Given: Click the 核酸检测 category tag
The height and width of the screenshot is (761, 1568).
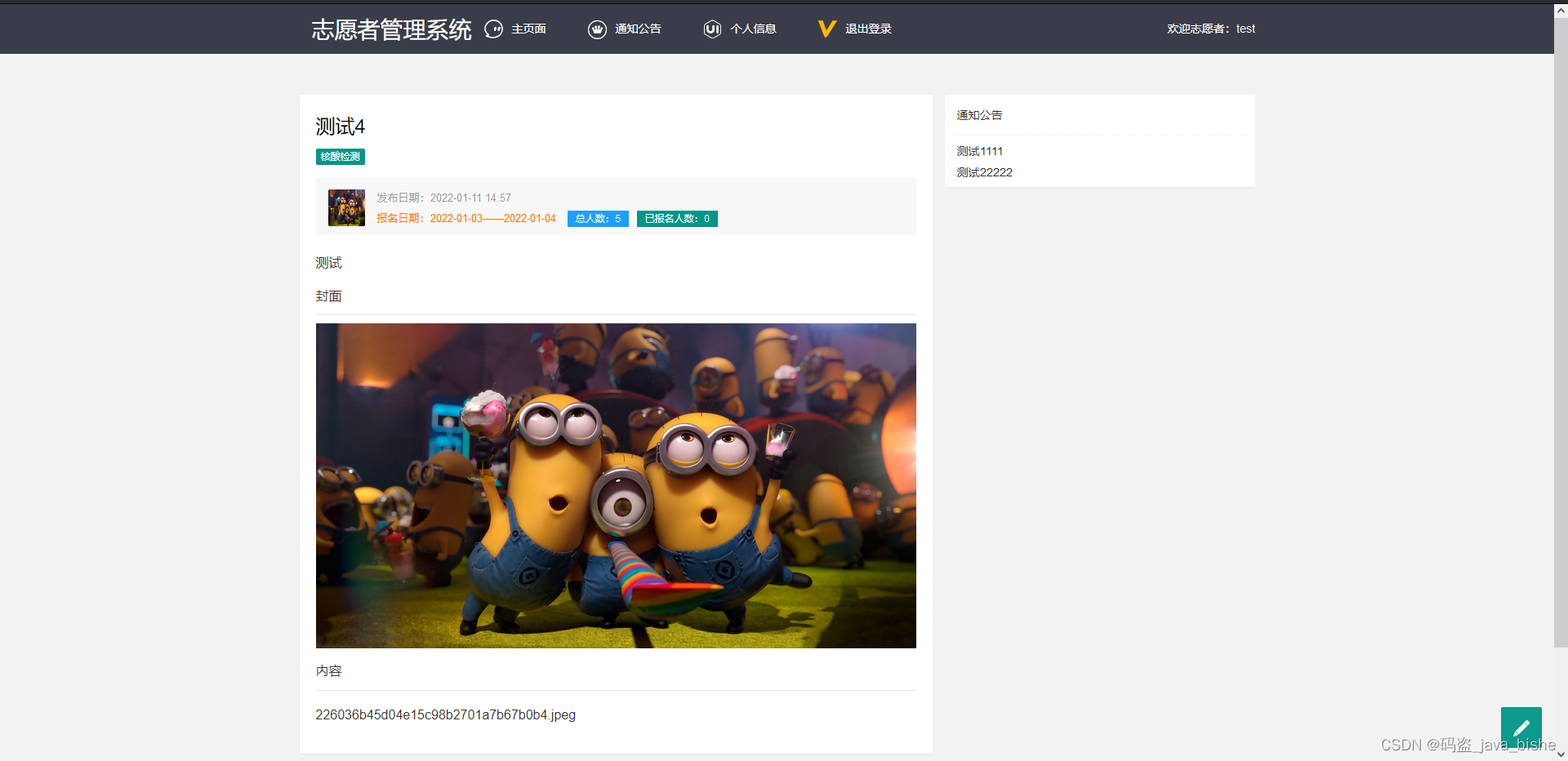Looking at the screenshot, I should pyautogui.click(x=340, y=157).
